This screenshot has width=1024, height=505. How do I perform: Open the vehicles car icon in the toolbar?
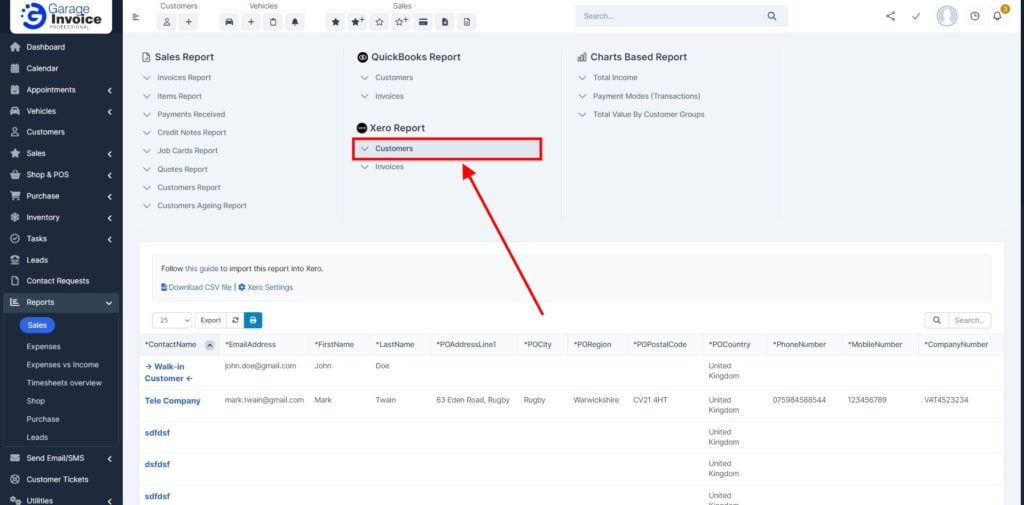coord(229,22)
